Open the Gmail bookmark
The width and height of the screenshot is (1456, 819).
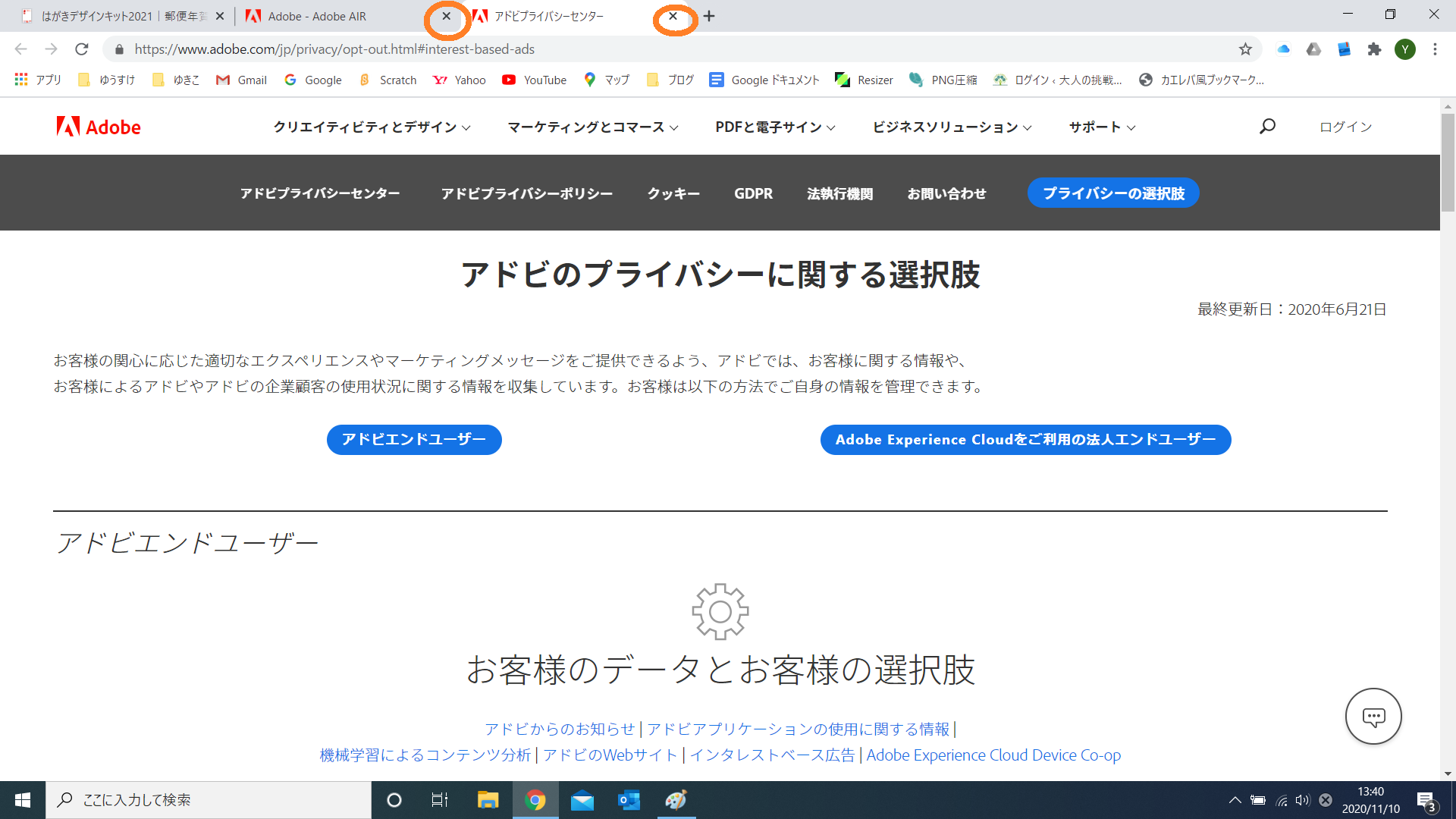point(242,80)
